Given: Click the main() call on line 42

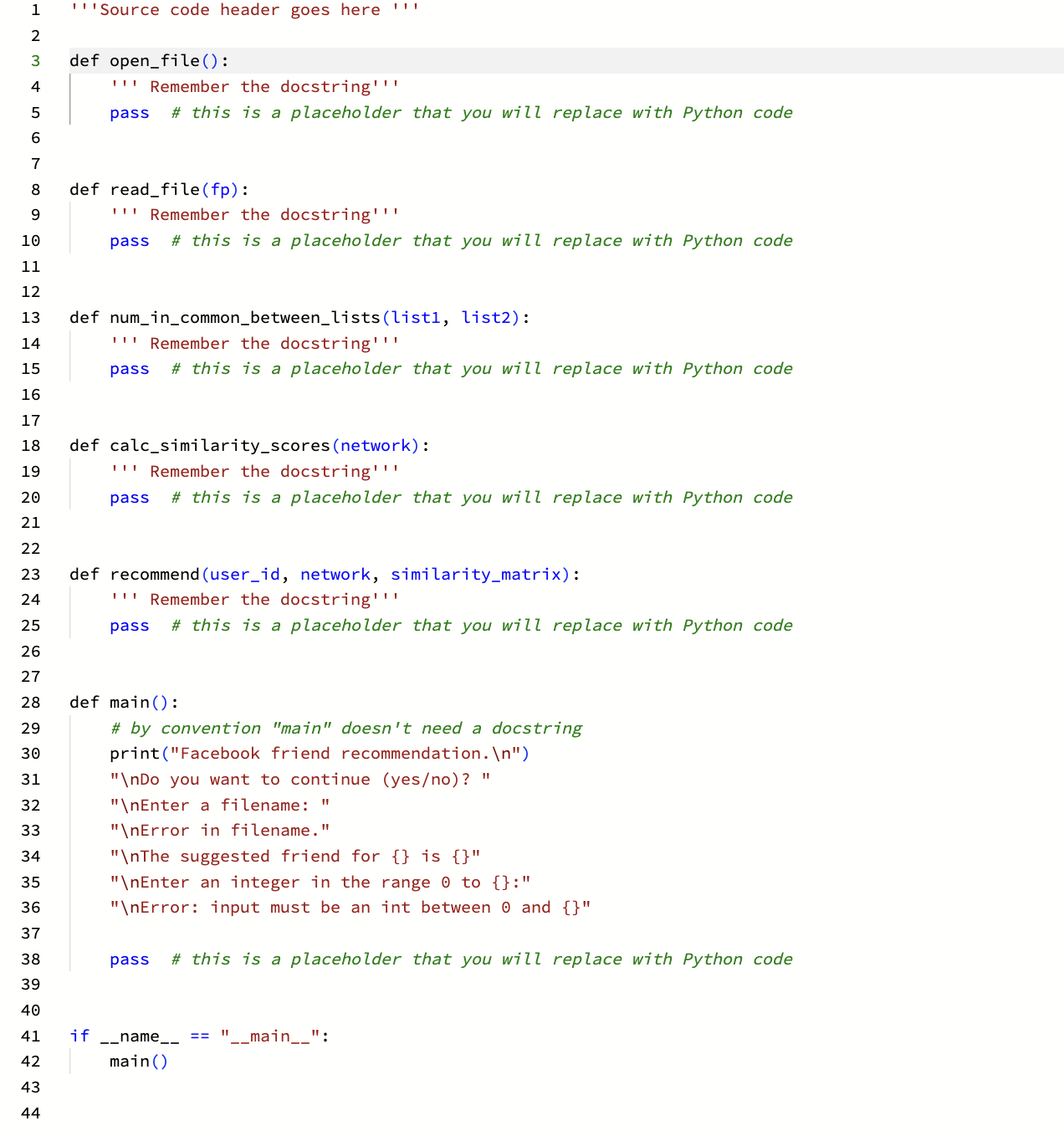Looking at the screenshot, I should pos(134,1061).
